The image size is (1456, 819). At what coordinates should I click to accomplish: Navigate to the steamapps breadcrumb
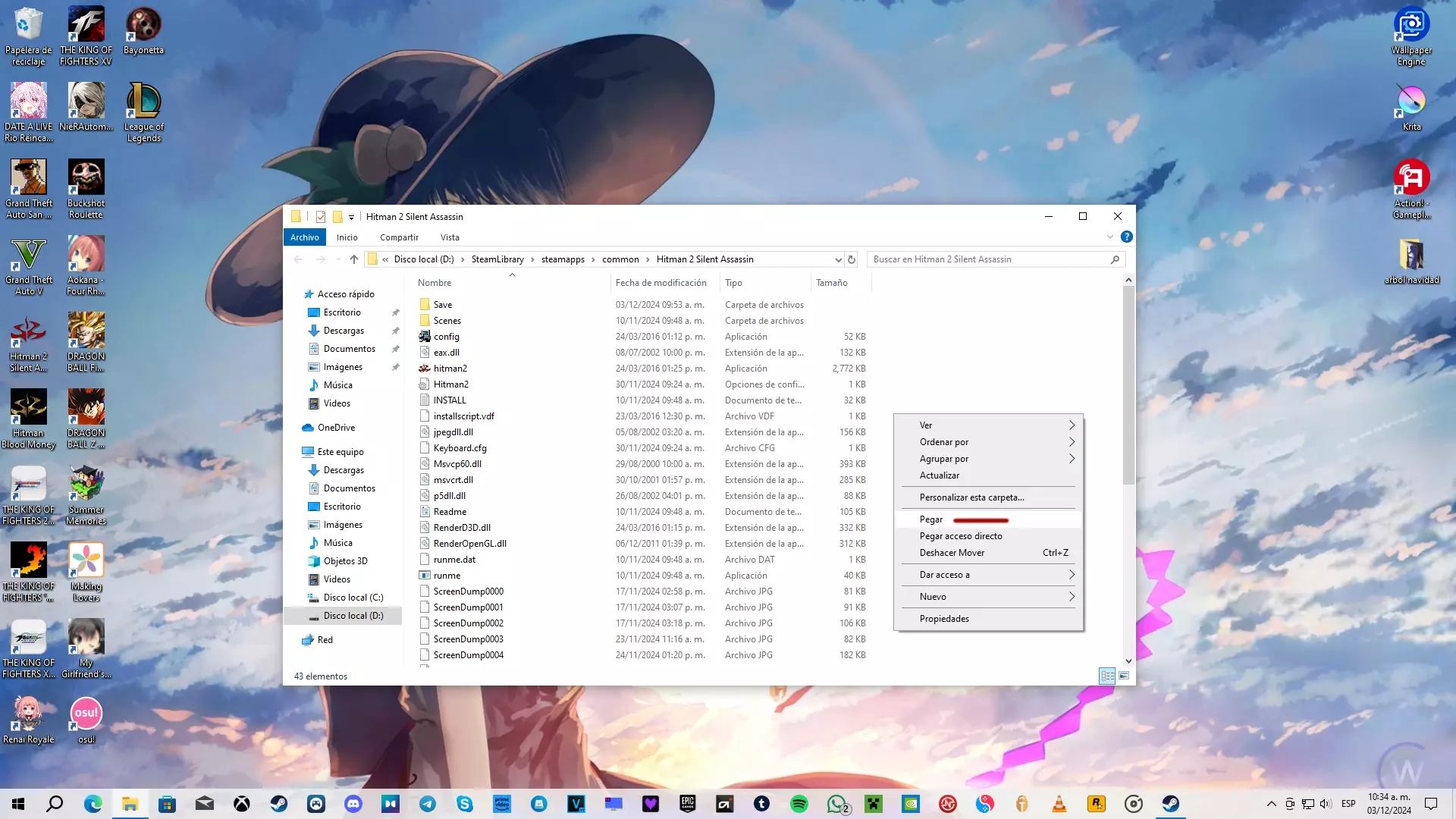tap(563, 259)
